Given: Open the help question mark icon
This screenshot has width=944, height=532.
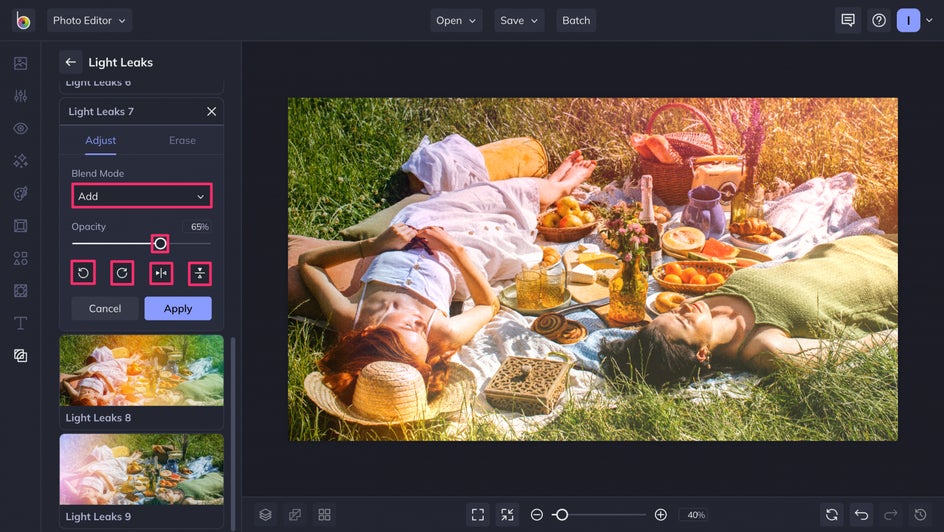Looking at the screenshot, I should click(x=879, y=20).
